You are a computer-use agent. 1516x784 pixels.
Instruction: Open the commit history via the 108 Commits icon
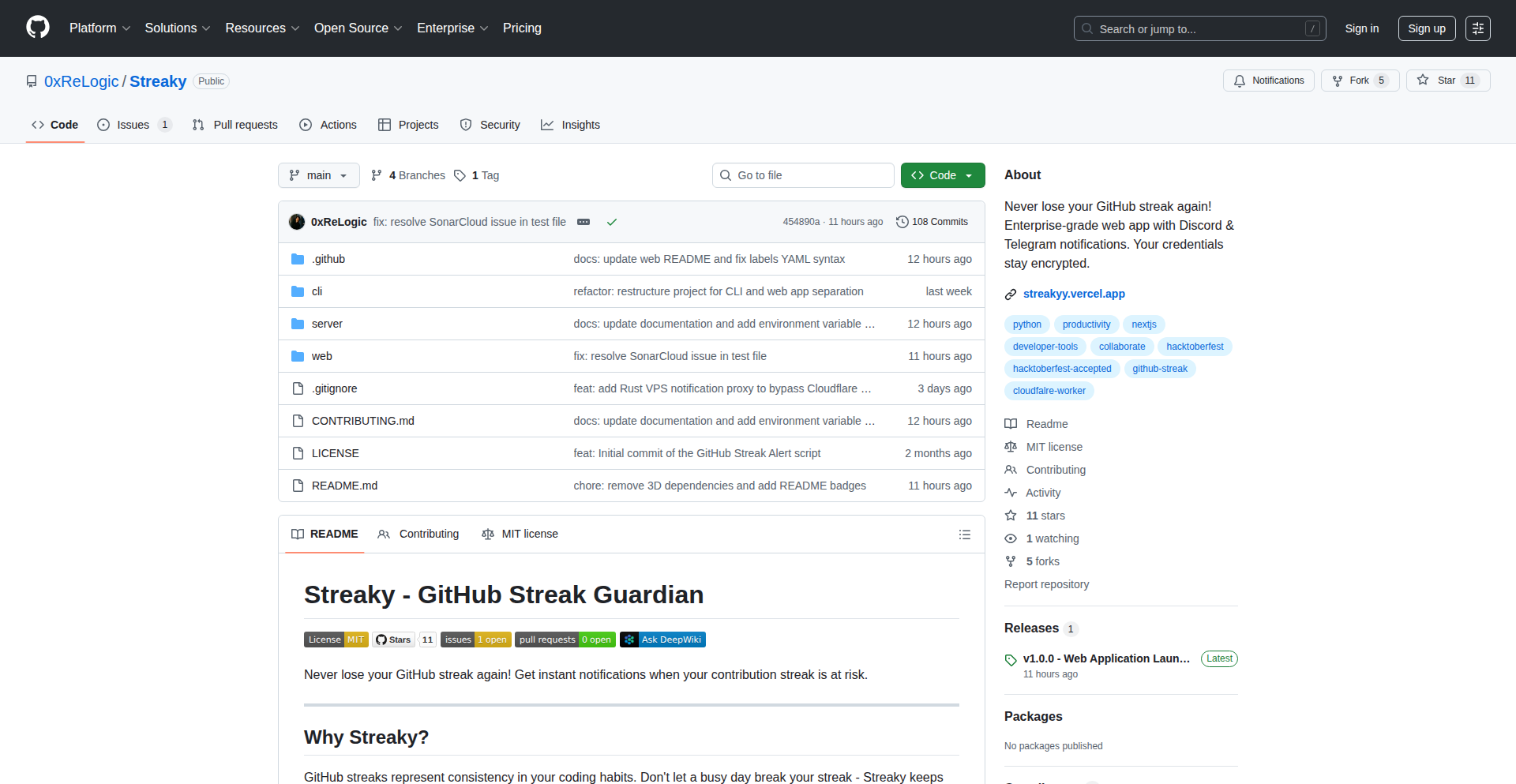(903, 222)
